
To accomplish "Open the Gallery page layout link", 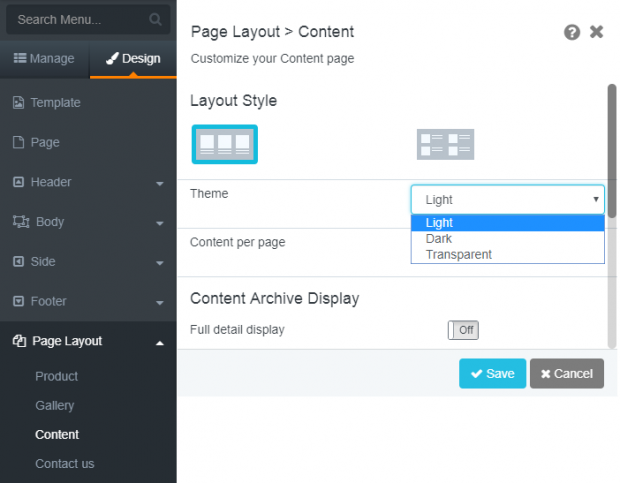I will (x=55, y=406).
